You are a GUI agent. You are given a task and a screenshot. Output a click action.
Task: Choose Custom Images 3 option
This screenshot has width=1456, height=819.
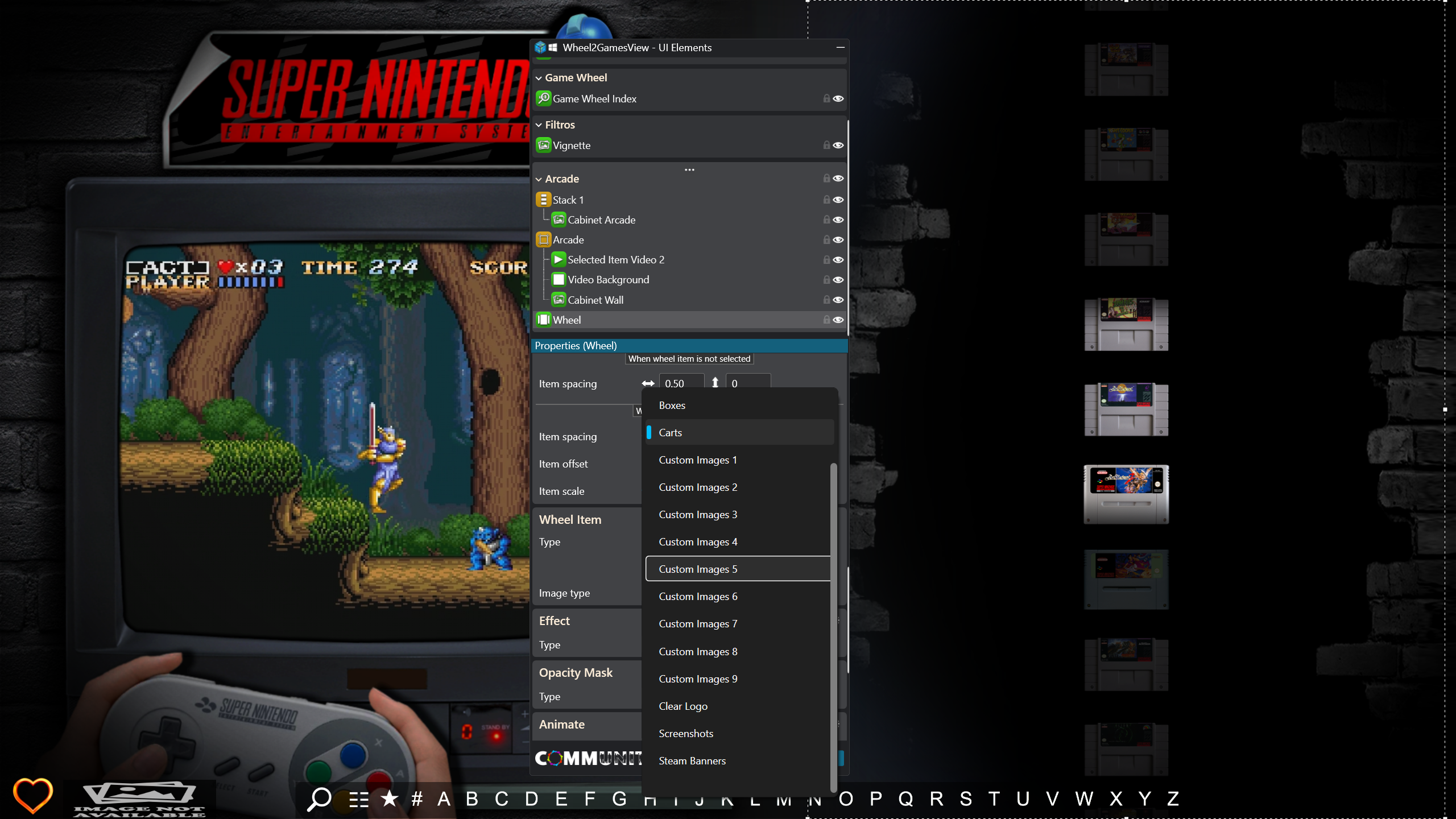pyautogui.click(x=738, y=514)
